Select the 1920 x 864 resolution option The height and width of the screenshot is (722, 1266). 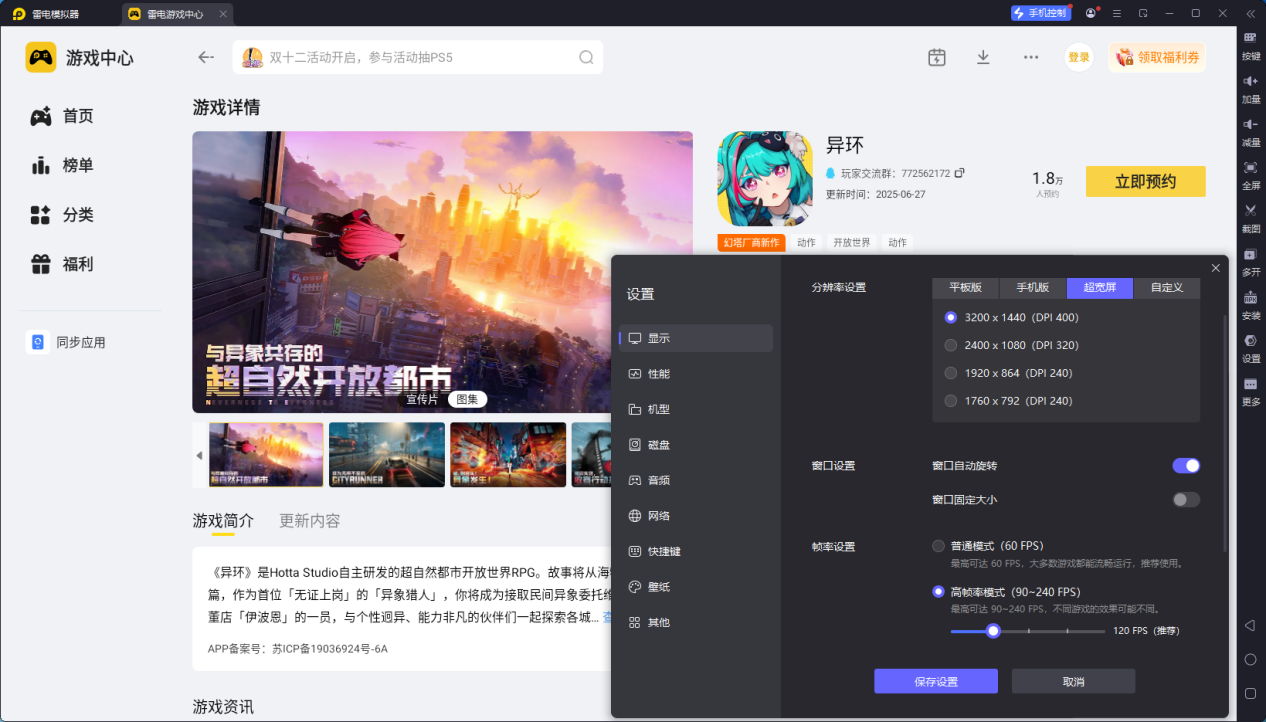pyautogui.click(x=1008, y=373)
